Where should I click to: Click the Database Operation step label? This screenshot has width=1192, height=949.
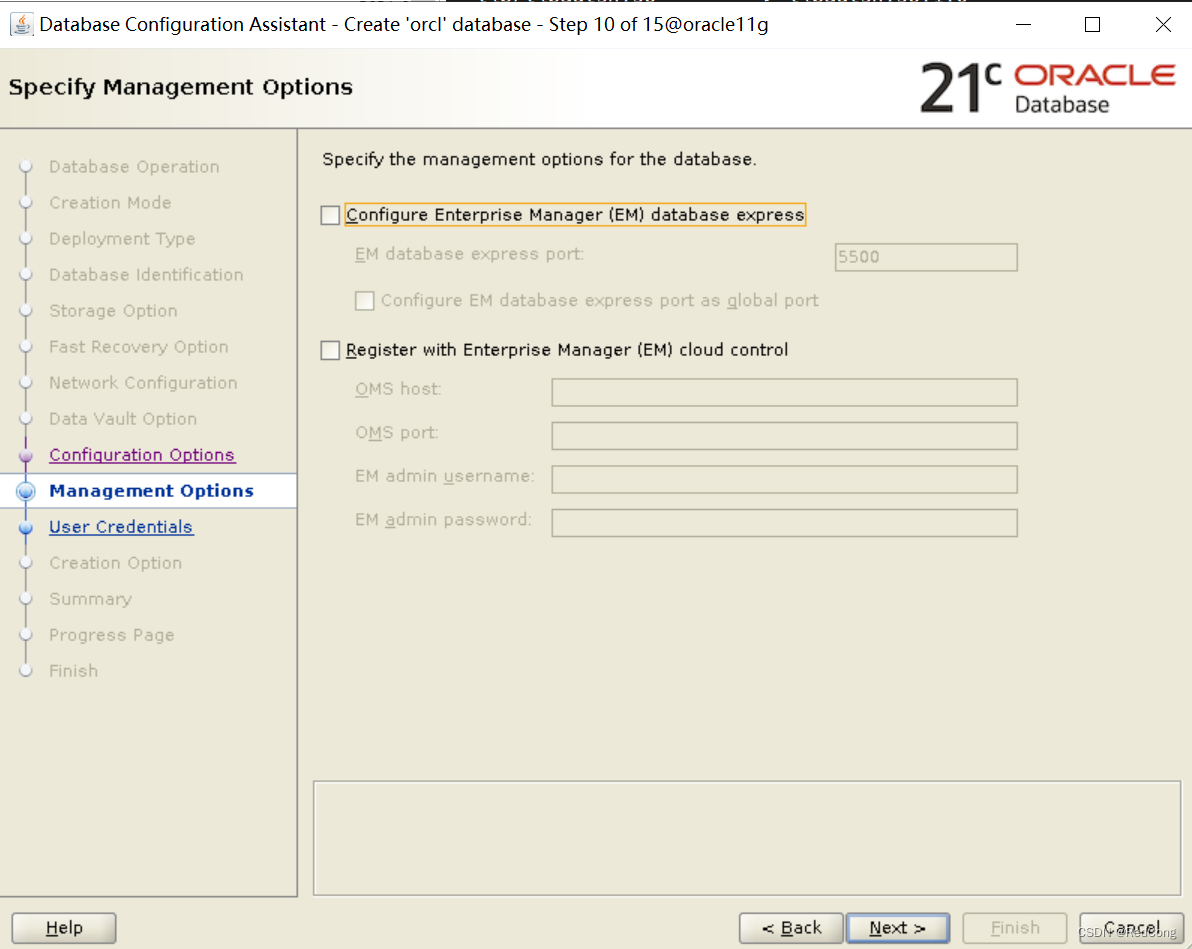pos(134,167)
